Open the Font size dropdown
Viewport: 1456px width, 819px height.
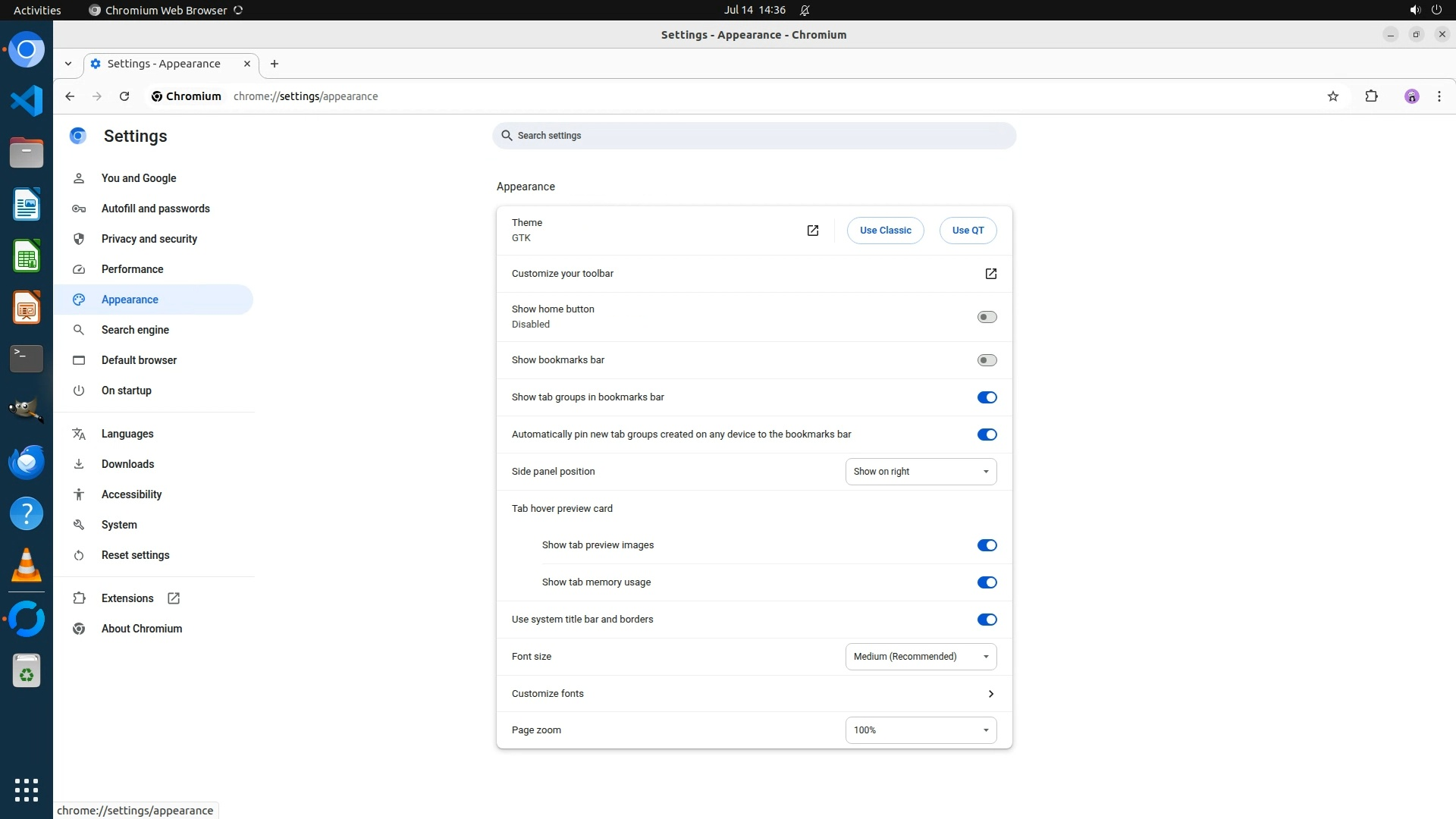[x=921, y=657]
